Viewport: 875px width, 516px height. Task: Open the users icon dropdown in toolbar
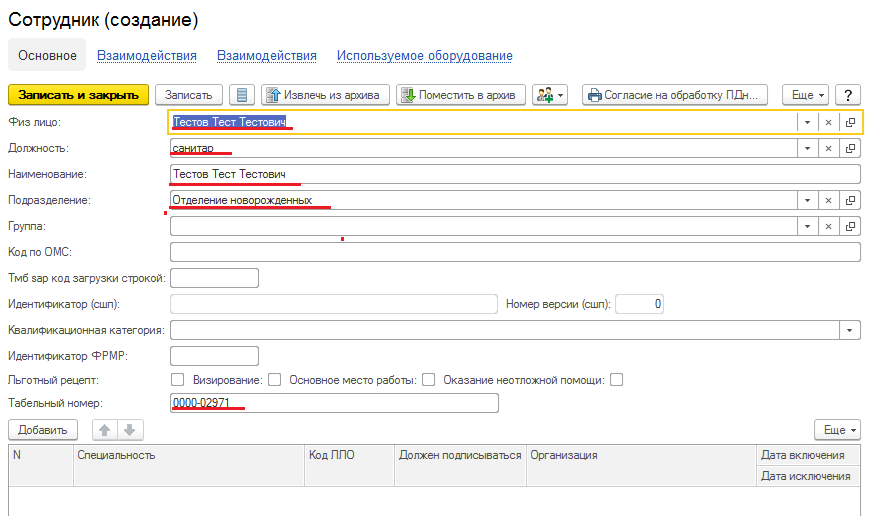pos(550,95)
